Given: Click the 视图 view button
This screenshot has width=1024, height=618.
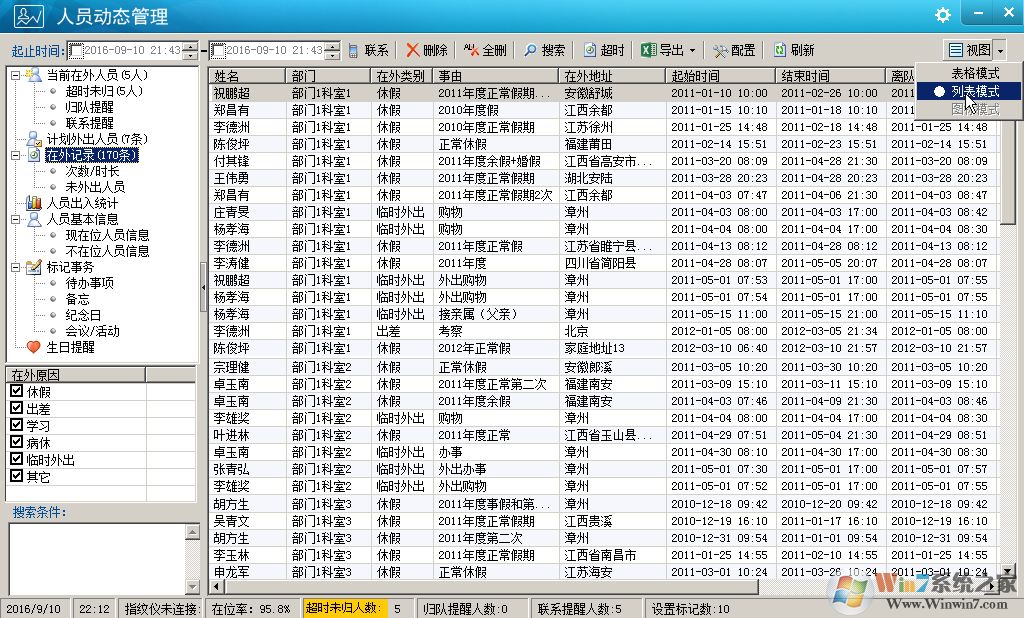Looking at the screenshot, I should tap(968, 50).
